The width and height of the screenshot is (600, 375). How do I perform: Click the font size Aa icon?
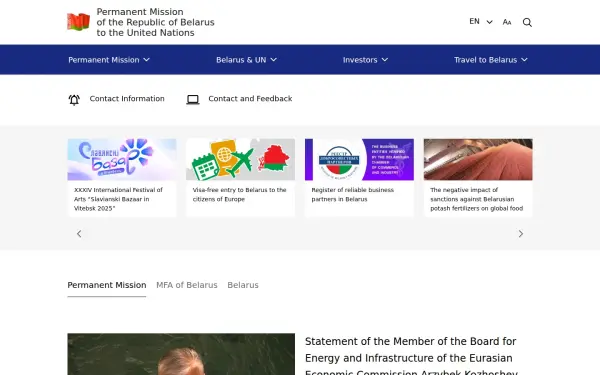[507, 22]
